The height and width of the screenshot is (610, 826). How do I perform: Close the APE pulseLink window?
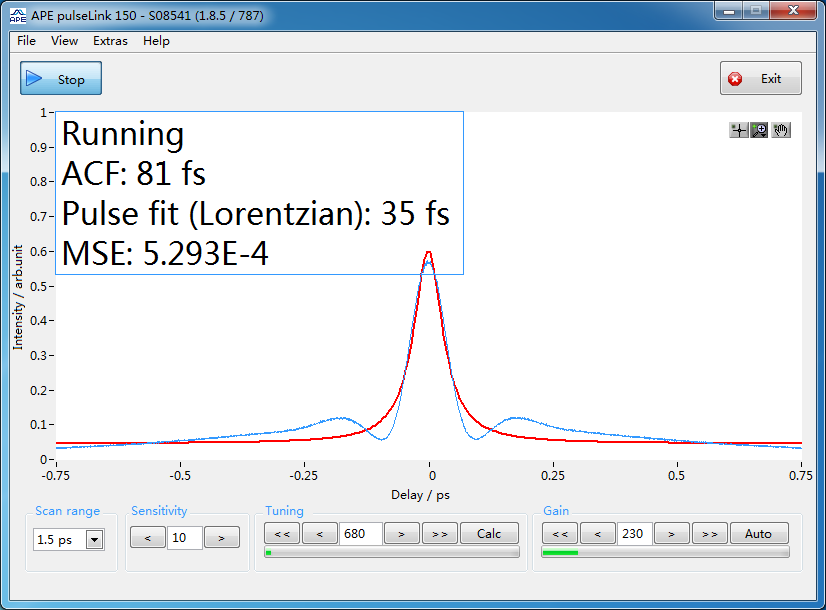coord(793,11)
